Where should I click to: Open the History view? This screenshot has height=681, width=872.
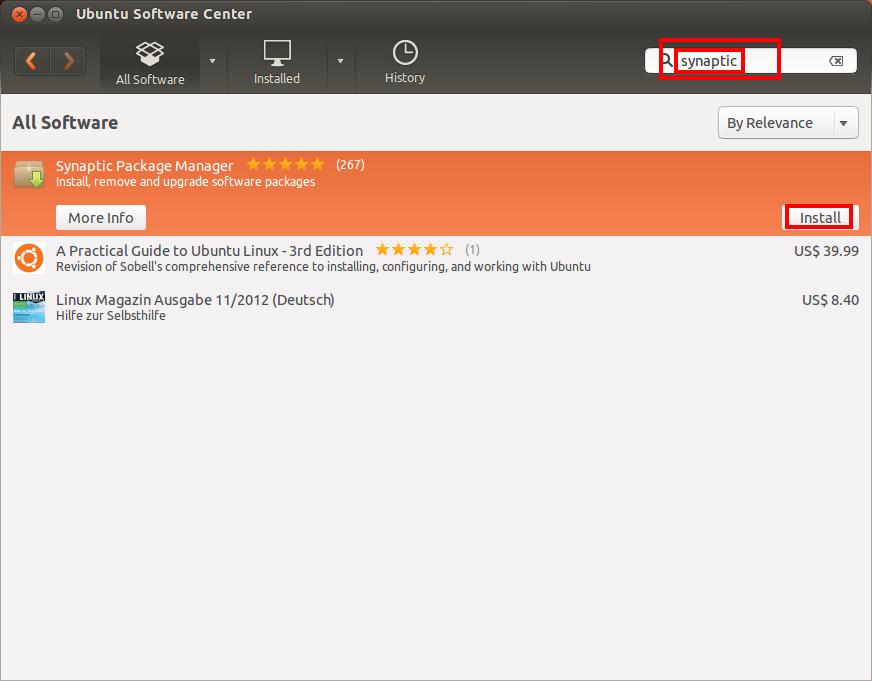pyautogui.click(x=404, y=62)
